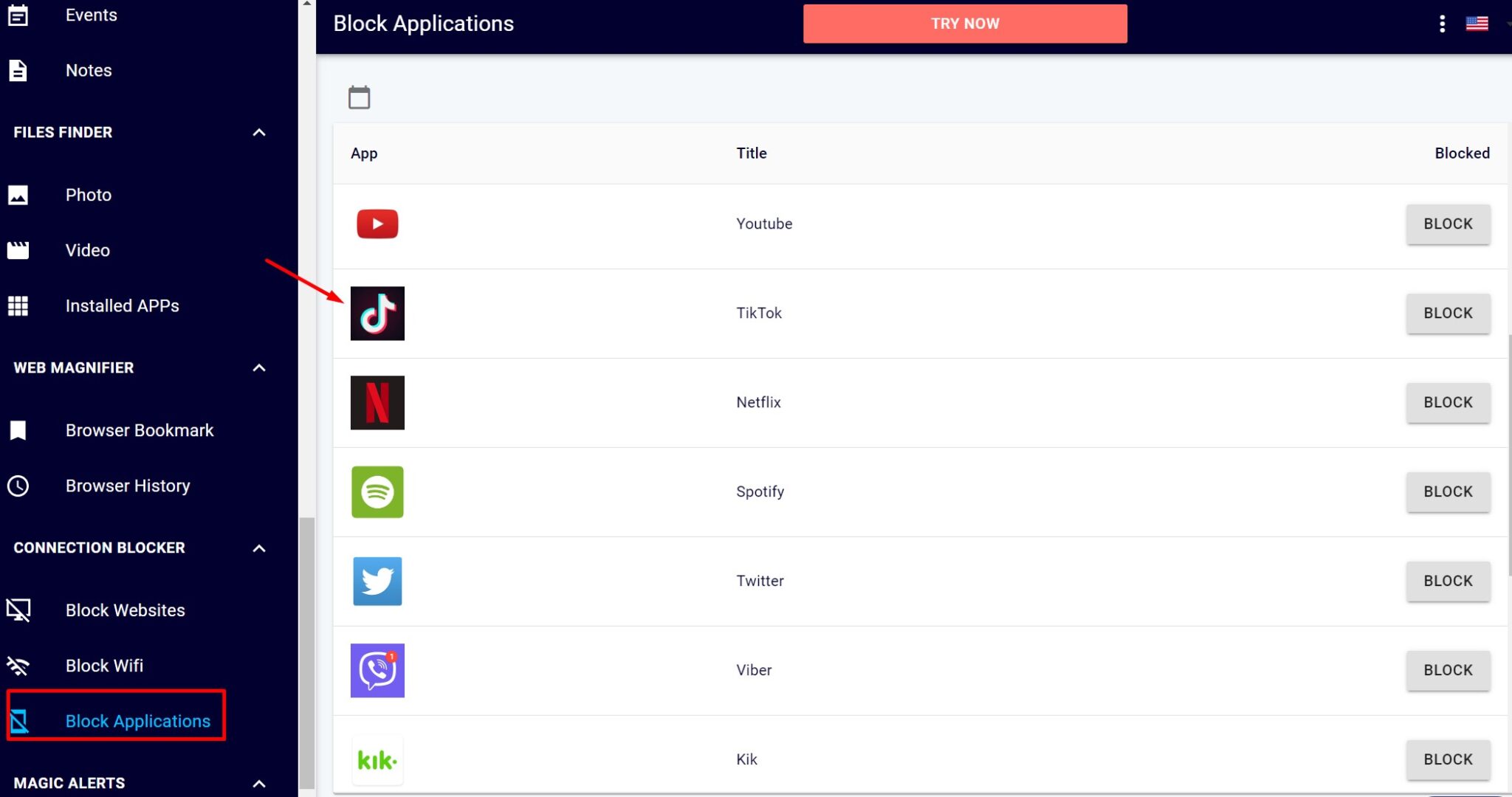Click the Block Applications sidebar icon

pyautogui.click(x=20, y=721)
